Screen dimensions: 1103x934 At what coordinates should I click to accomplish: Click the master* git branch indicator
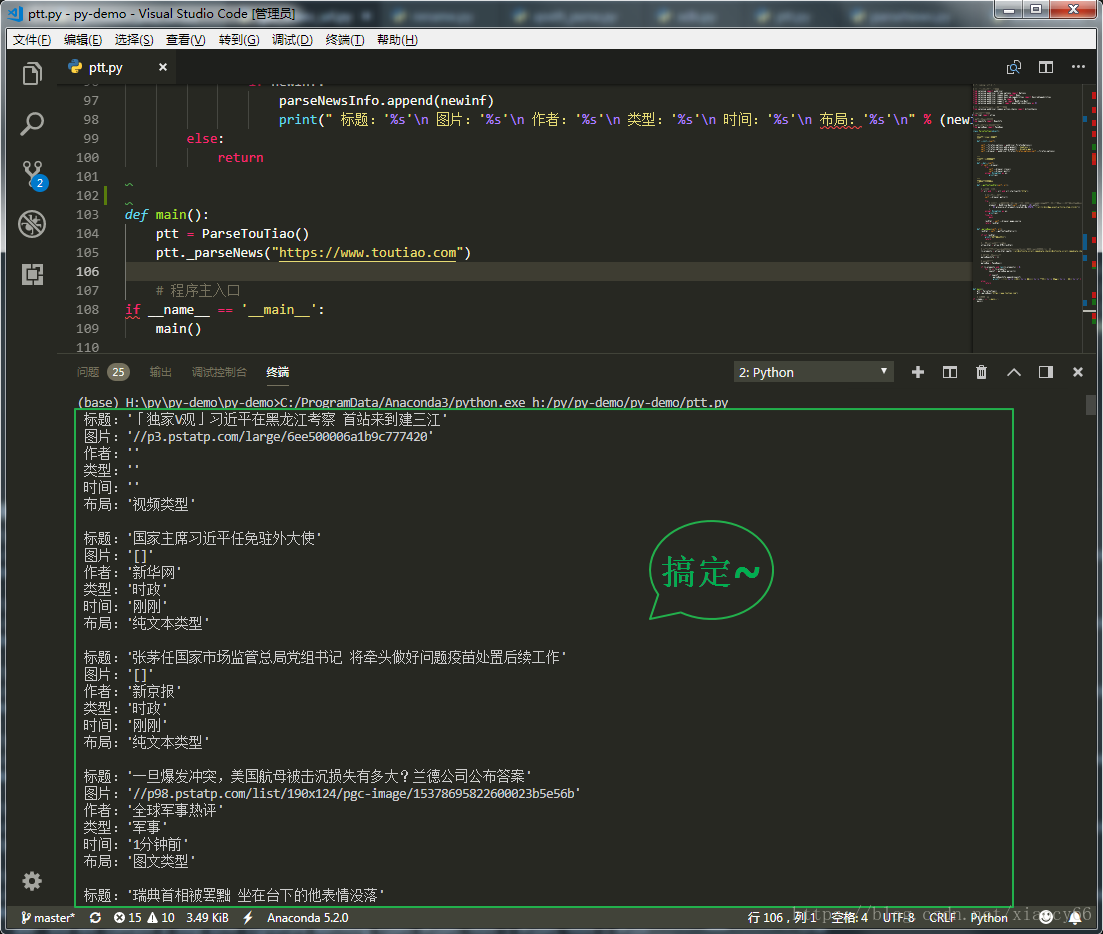point(48,917)
